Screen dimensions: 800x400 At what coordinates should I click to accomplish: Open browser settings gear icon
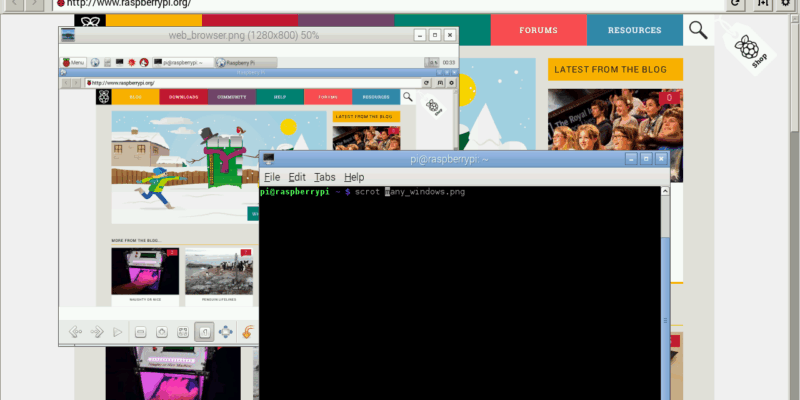point(784,3)
